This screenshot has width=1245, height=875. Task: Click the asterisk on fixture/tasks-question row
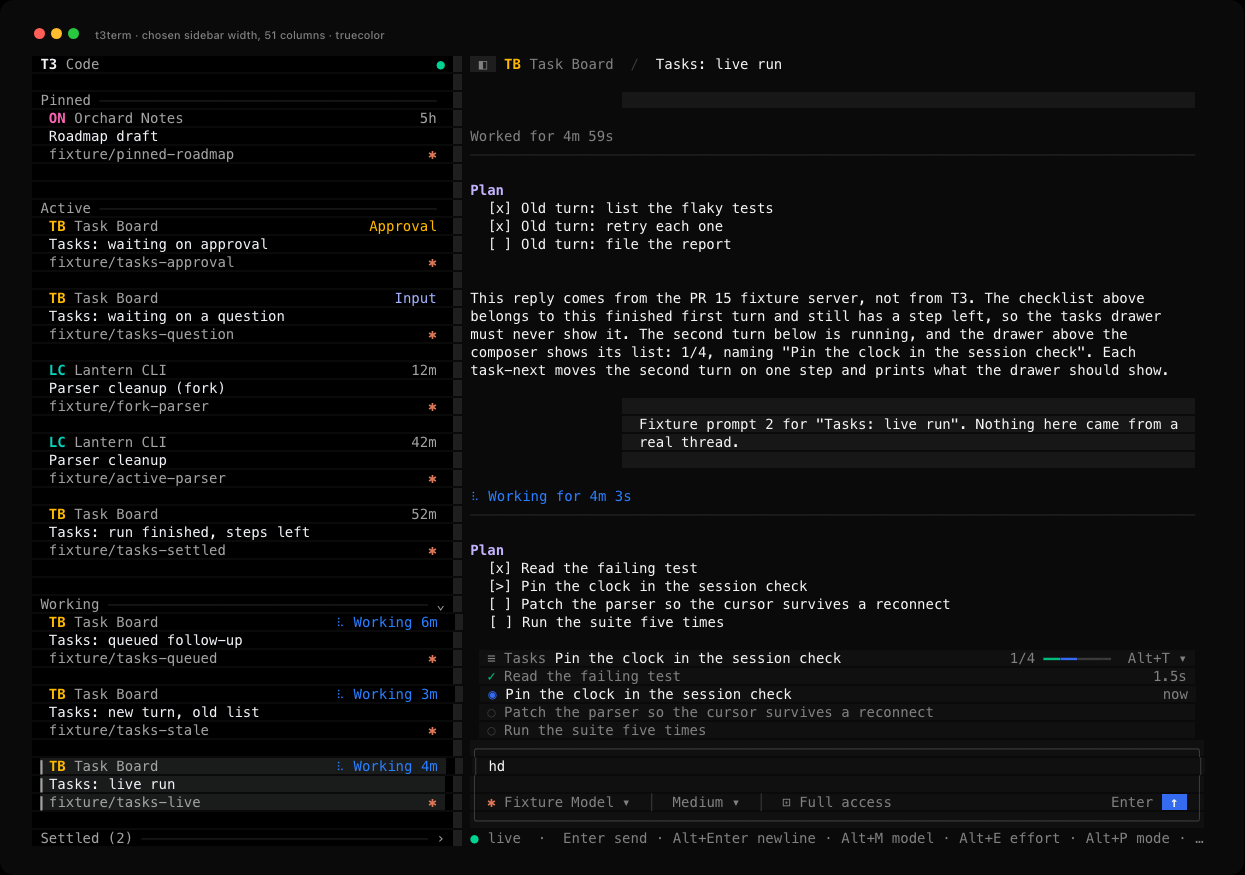click(433, 335)
